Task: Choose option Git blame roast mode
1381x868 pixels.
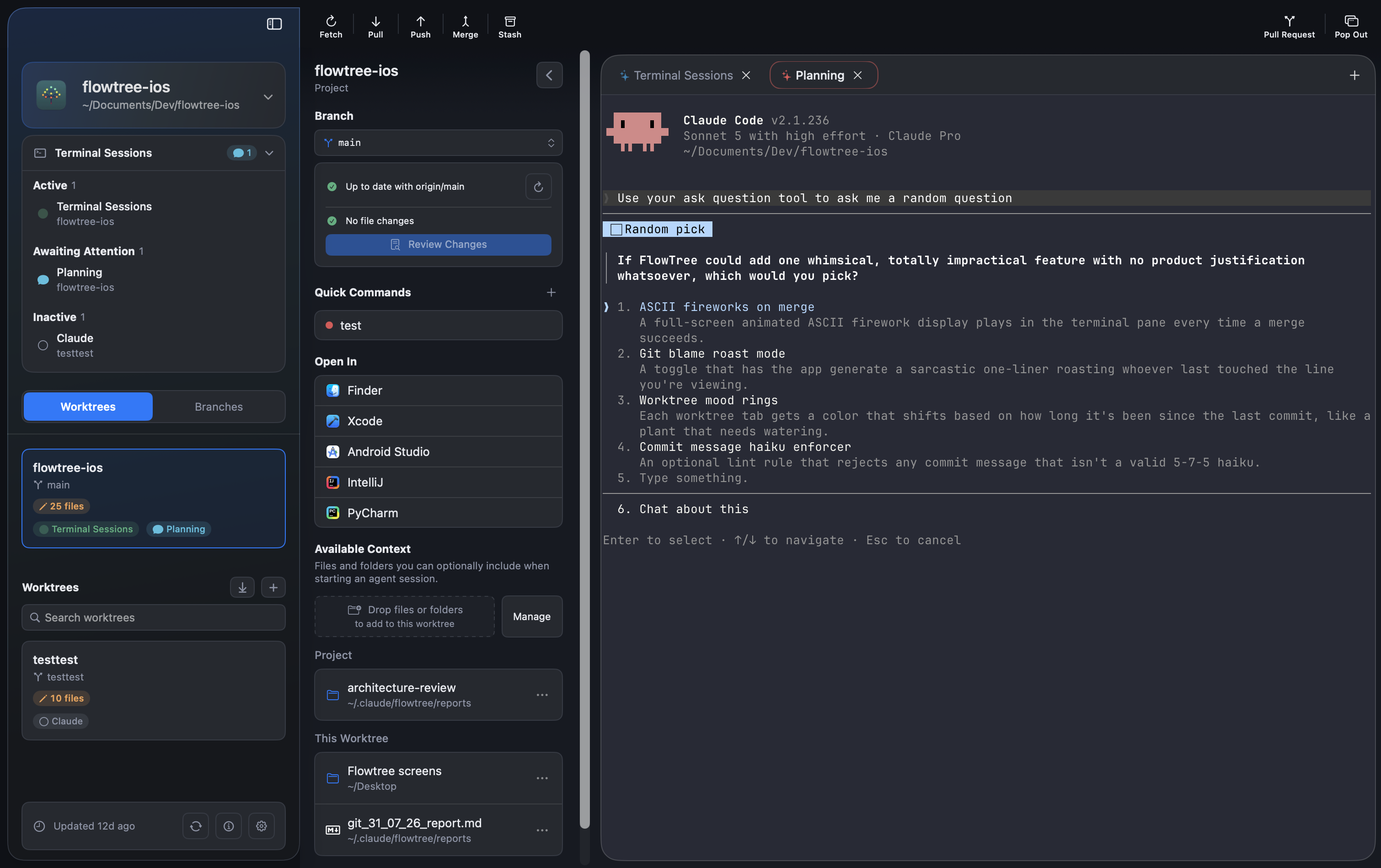Action: pos(712,354)
